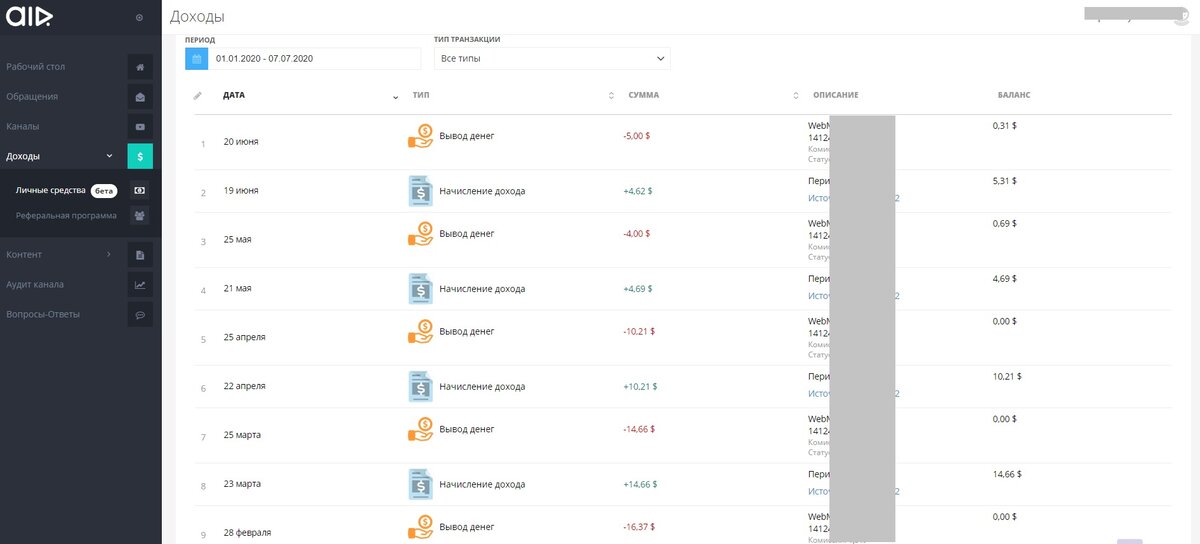Click withdrawal icon for 20 июня row

420,136
